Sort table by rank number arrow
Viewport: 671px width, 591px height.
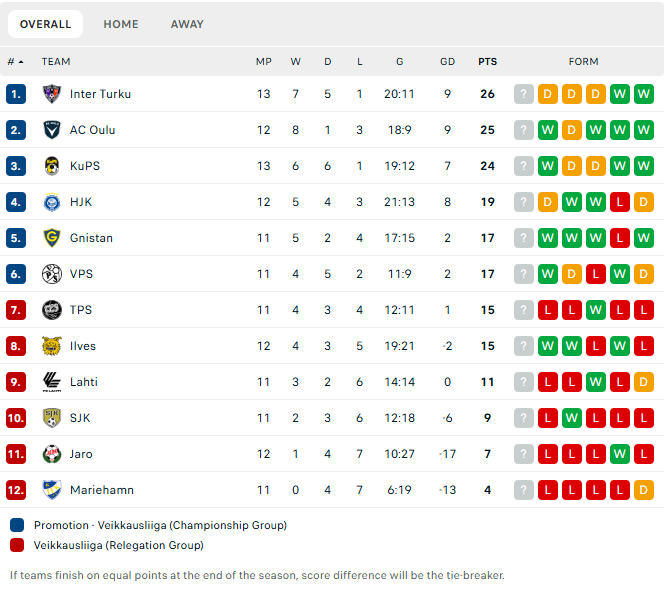coord(21,62)
